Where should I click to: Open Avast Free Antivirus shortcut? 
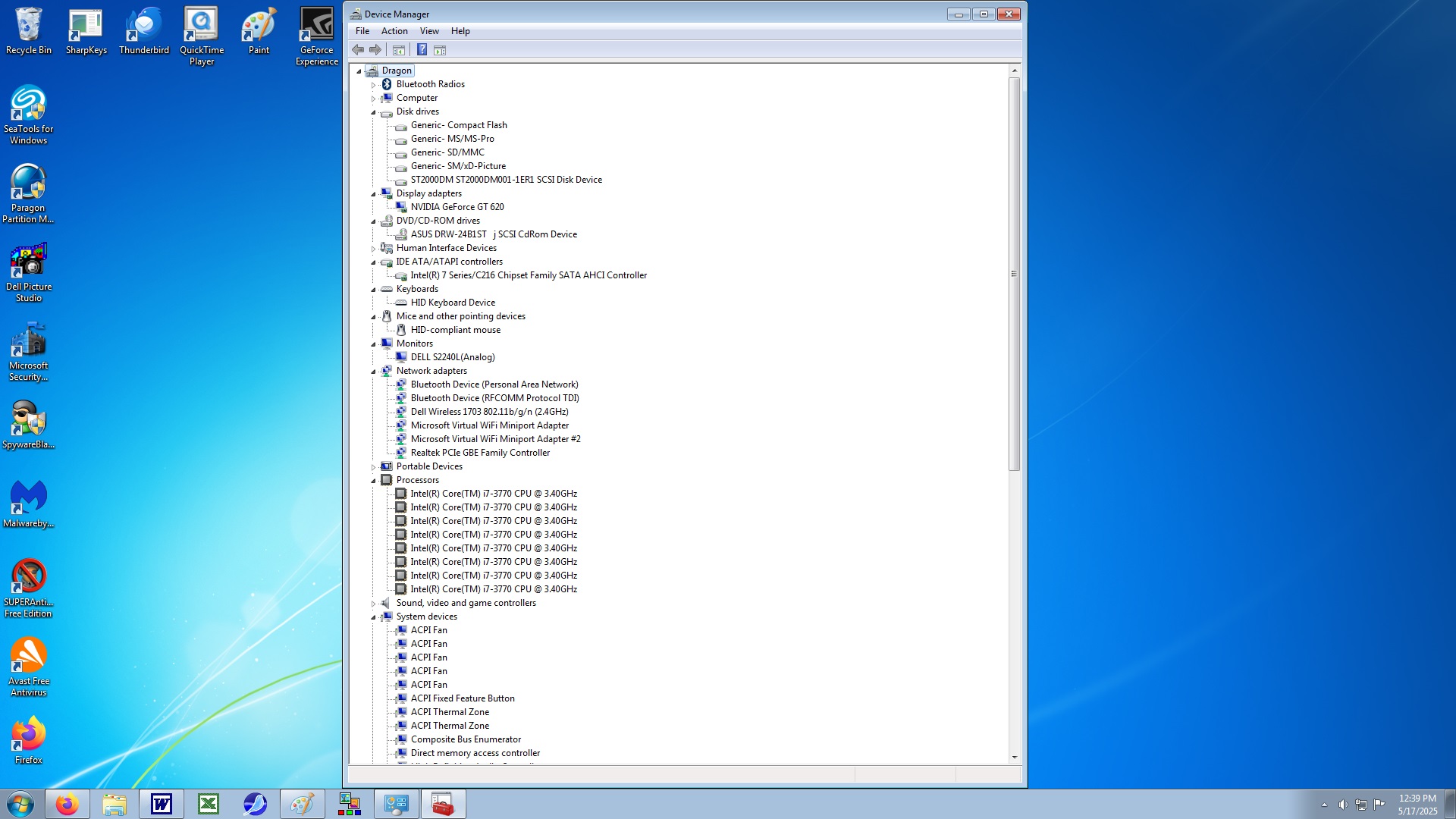pos(29,667)
